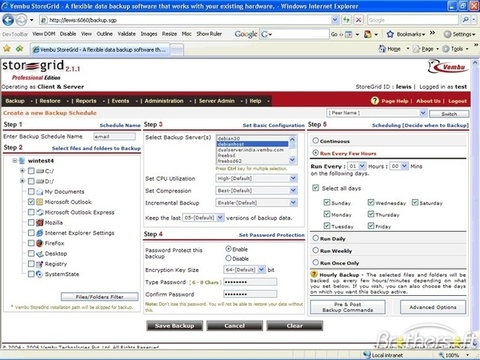Click the Hourly Backup help icon
This screenshot has height=360, width=480.
pos(314,274)
